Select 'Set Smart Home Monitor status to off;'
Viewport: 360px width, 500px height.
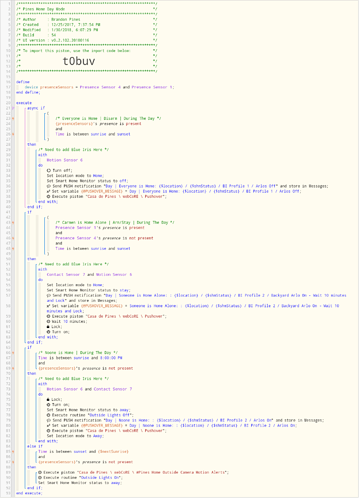[x=87, y=181]
